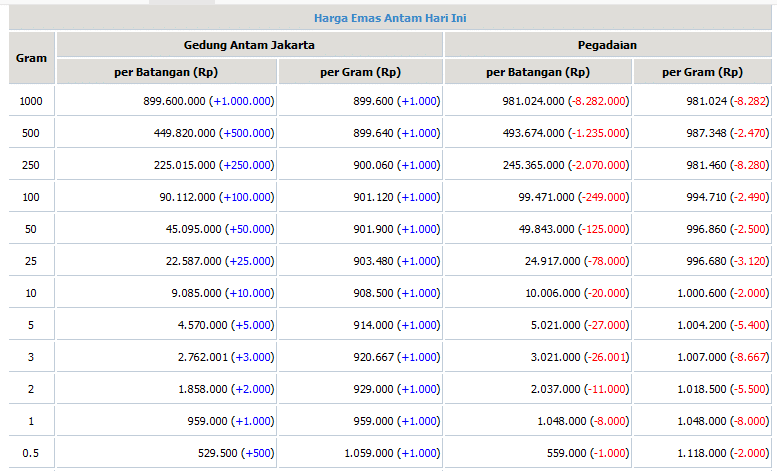
Task: Click the 25 gram row label
Action: click(31, 261)
